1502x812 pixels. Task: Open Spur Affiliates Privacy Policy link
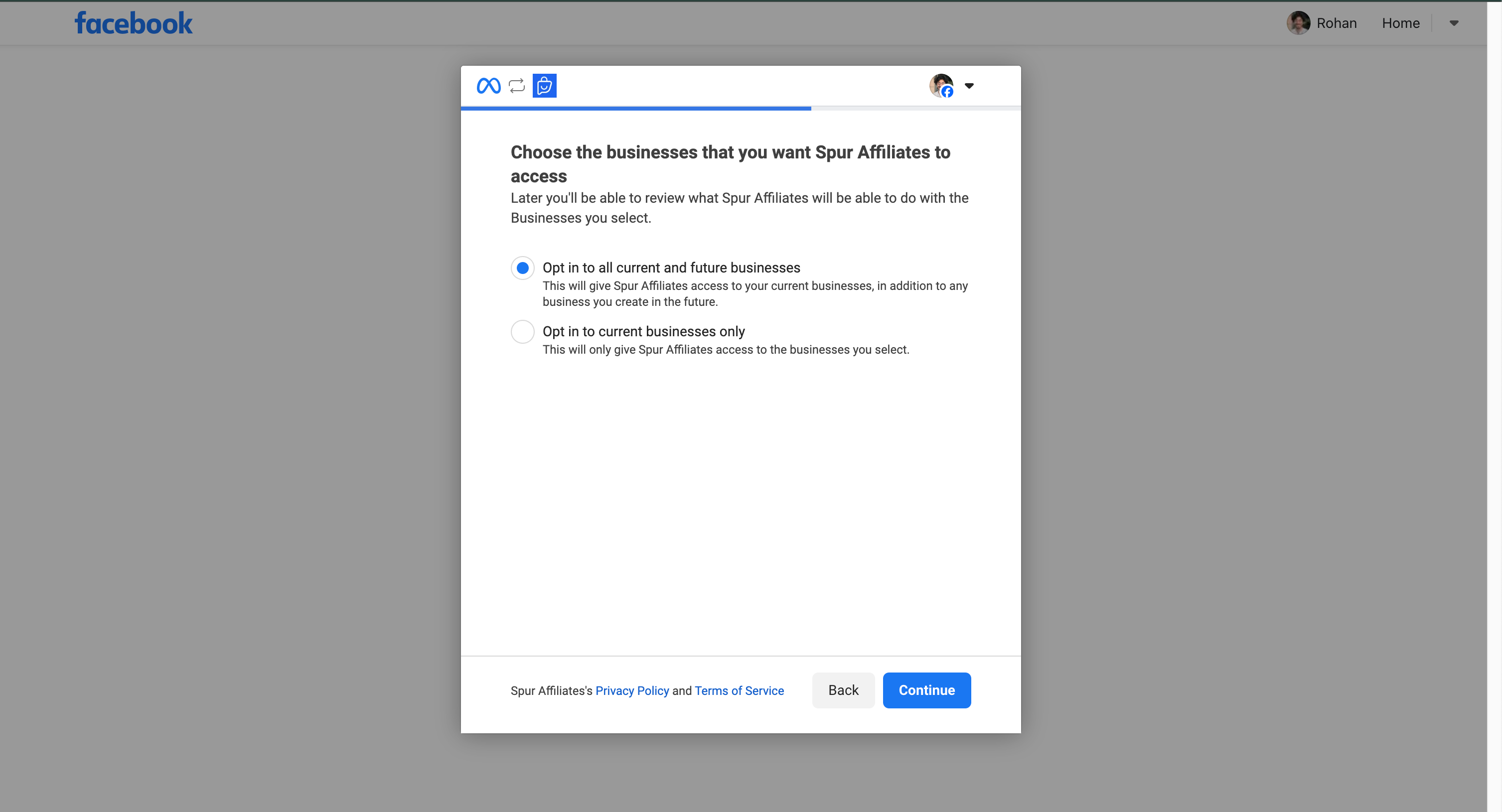(x=632, y=690)
